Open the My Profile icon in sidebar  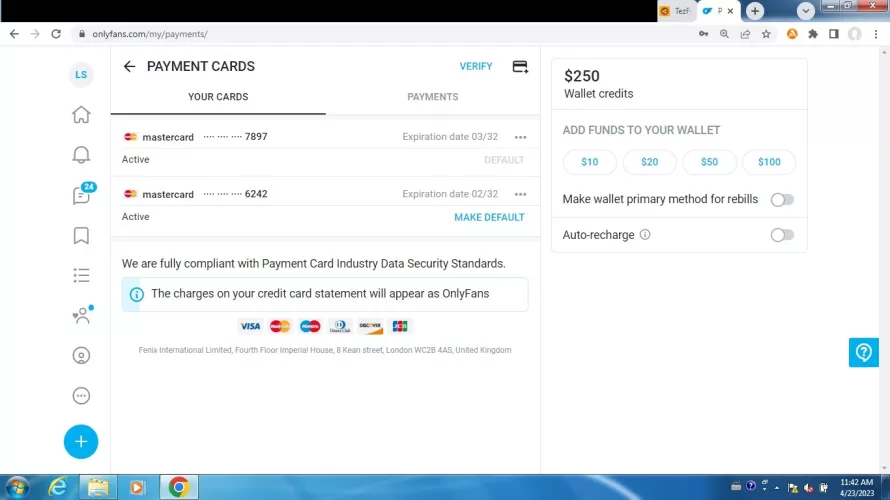[x=81, y=356]
